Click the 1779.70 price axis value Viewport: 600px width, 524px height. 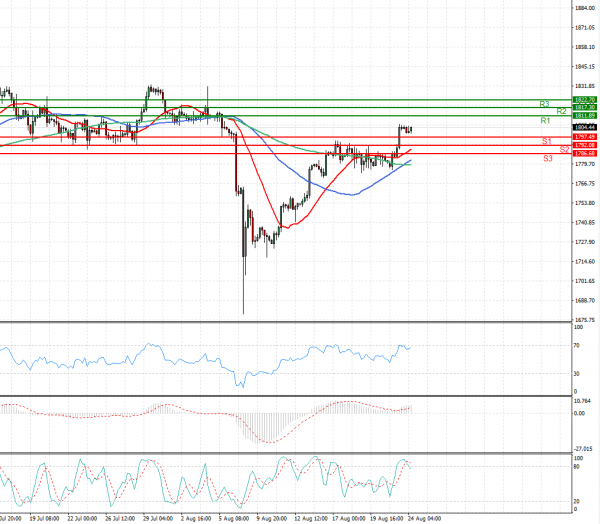click(585, 164)
